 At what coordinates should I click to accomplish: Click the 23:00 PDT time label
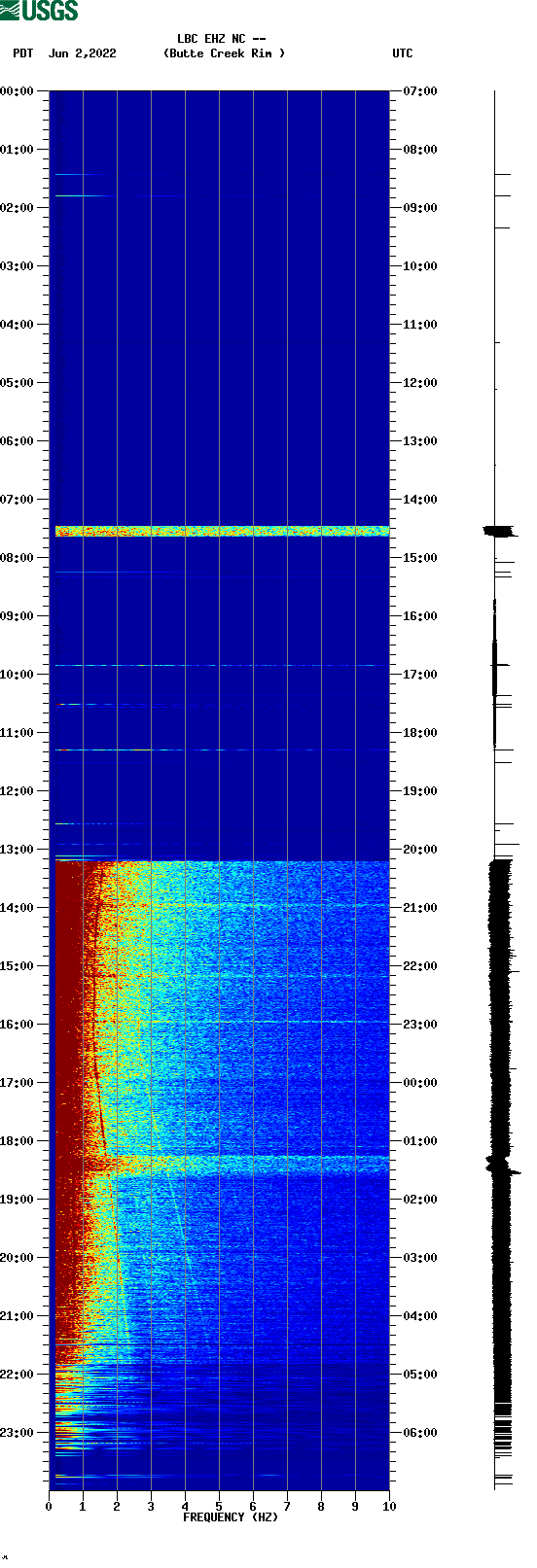pos(17,1433)
